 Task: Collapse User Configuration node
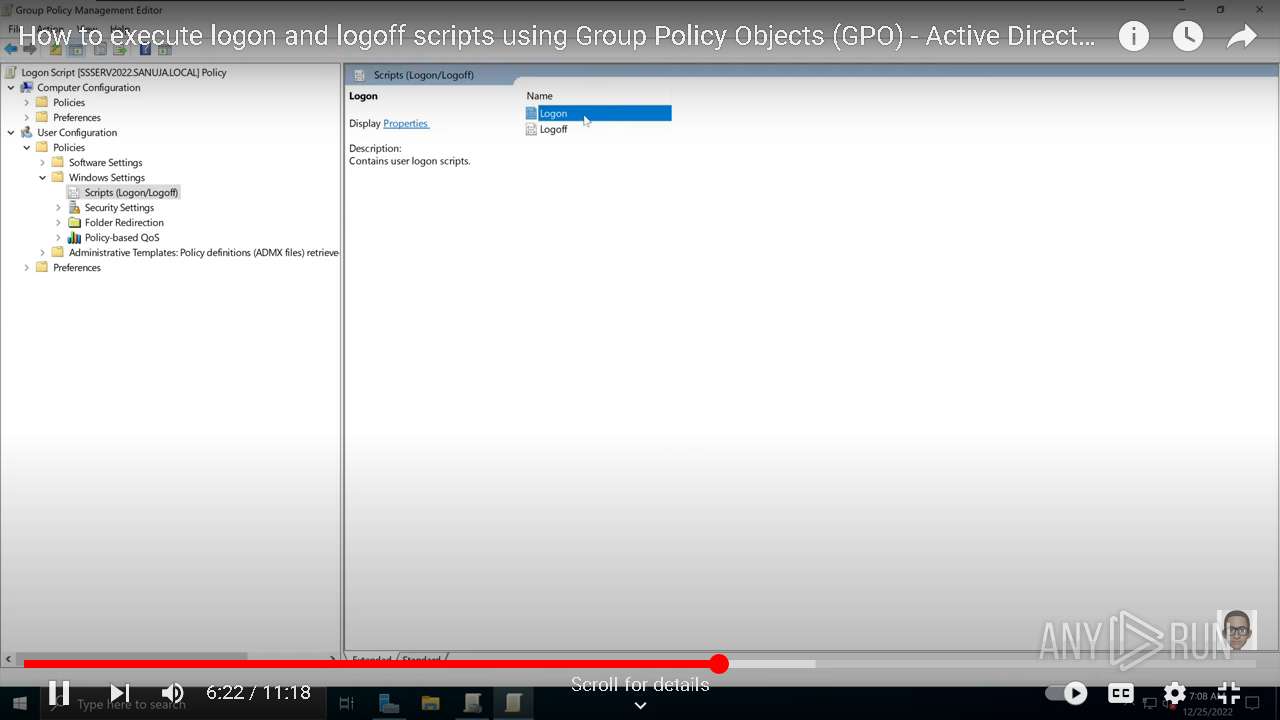11,133
